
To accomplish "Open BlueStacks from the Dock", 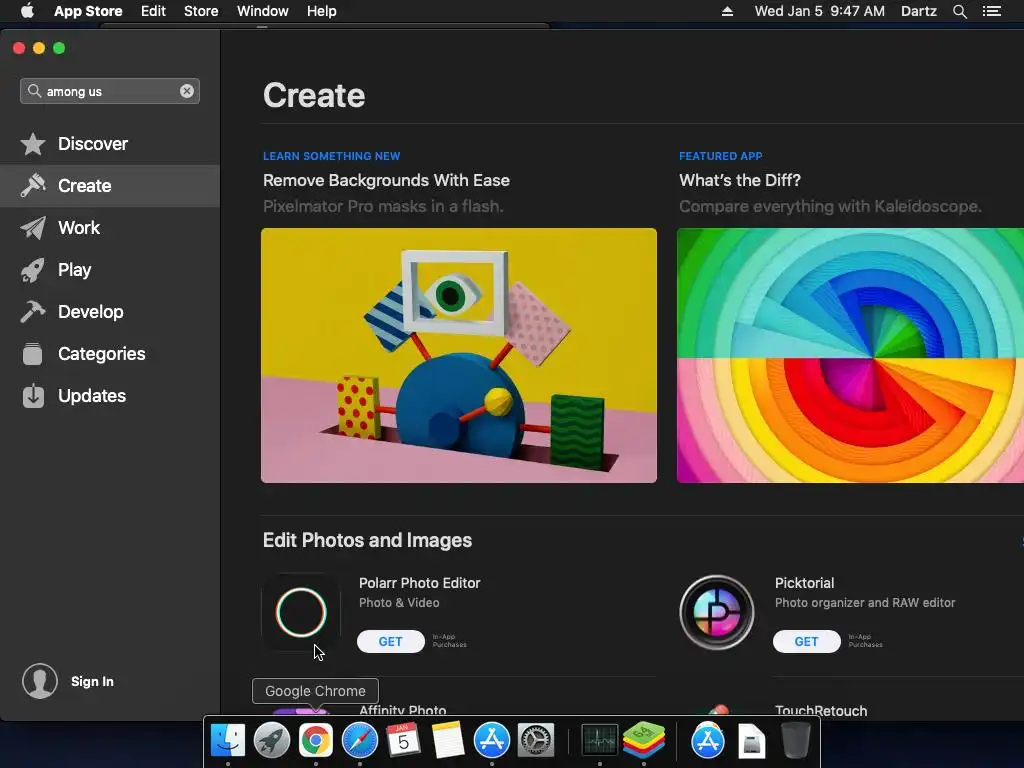I will point(644,740).
